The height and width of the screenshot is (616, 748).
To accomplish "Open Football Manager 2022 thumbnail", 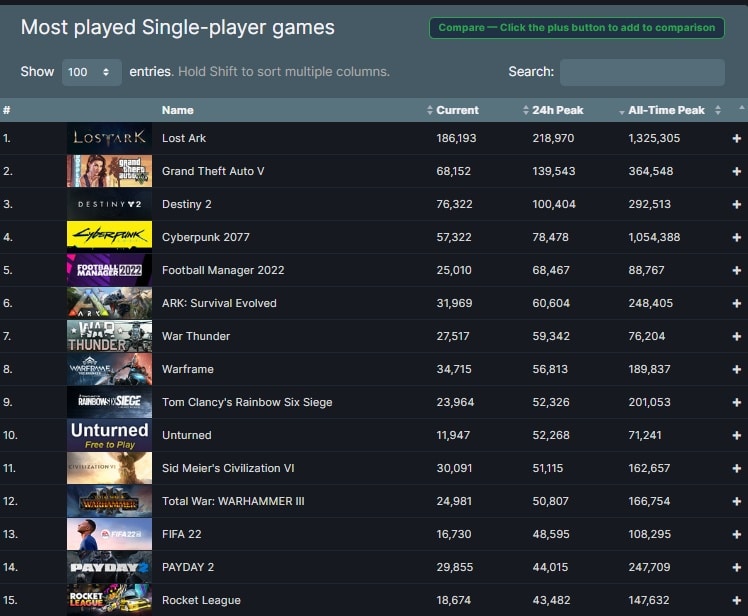I will (x=109, y=270).
